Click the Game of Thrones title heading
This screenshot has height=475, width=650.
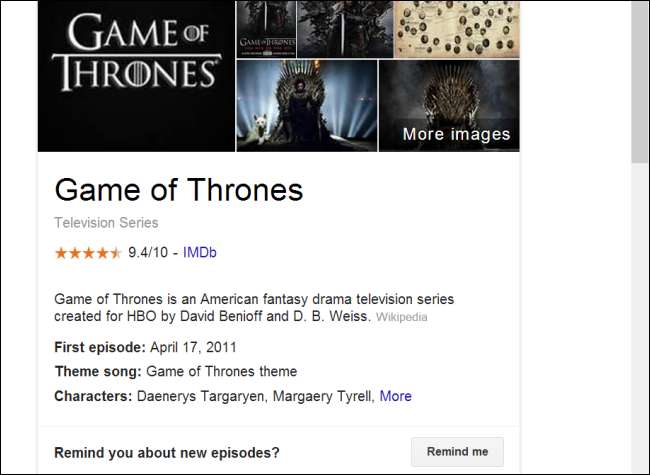pos(178,190)
